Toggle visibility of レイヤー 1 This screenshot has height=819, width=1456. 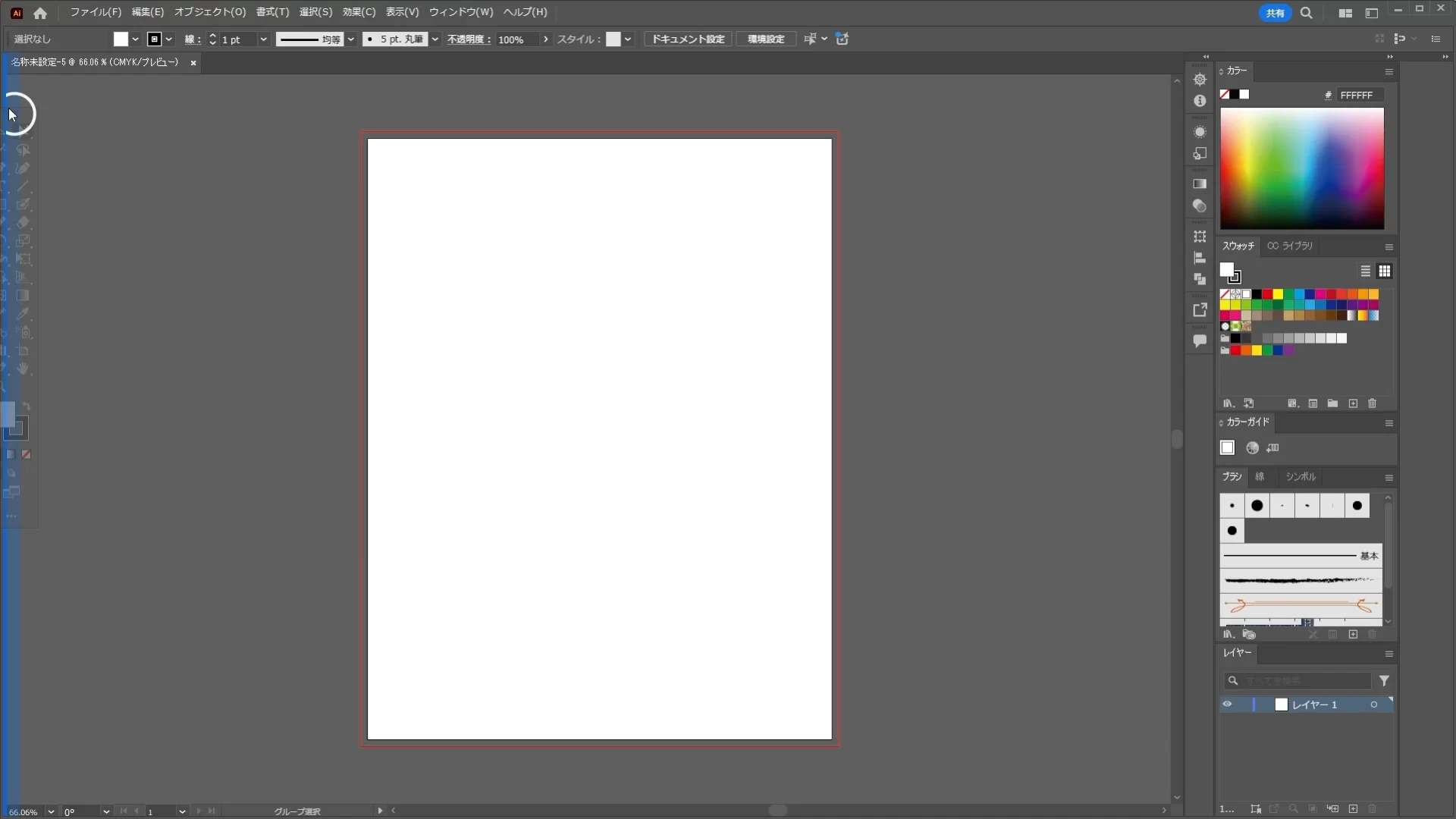click(x=1227, y=704)
